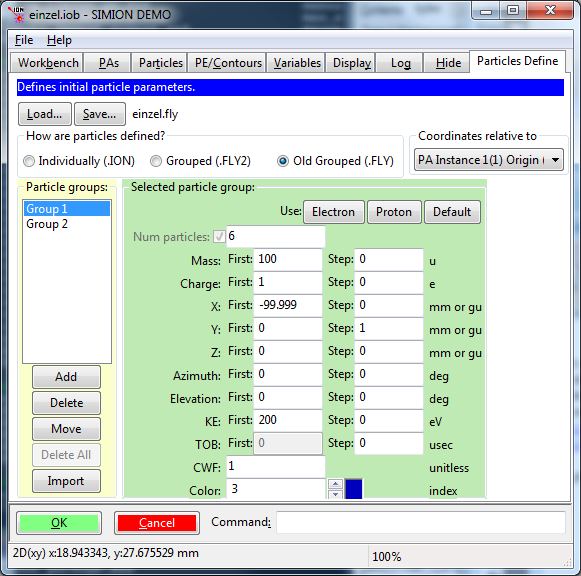Viewport: 581px width, 576px height.
Task: Switch to the PE/Contours tab
Action: pos(228,63)
